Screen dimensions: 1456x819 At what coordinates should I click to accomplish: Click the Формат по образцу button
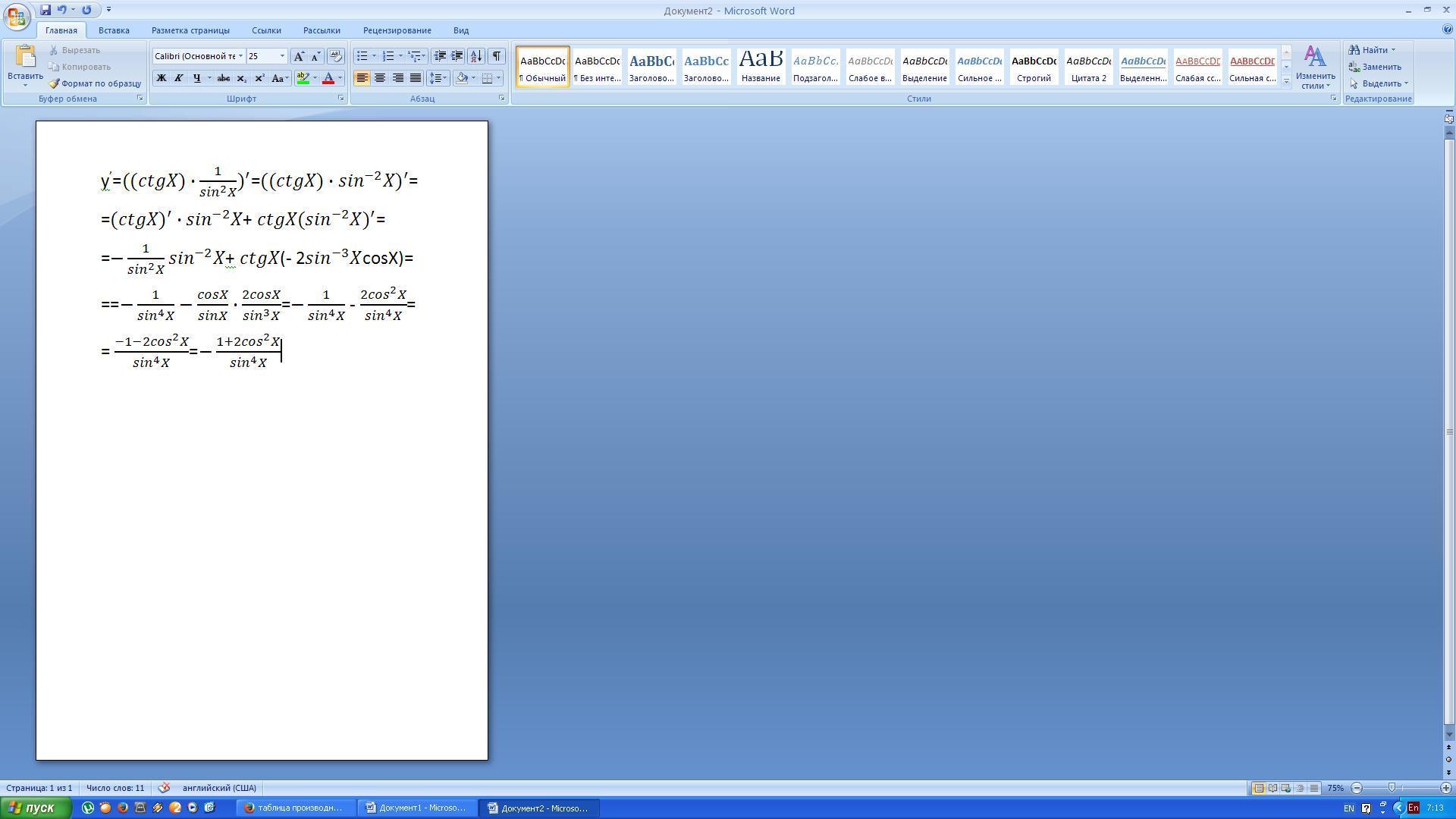point(96,83)
